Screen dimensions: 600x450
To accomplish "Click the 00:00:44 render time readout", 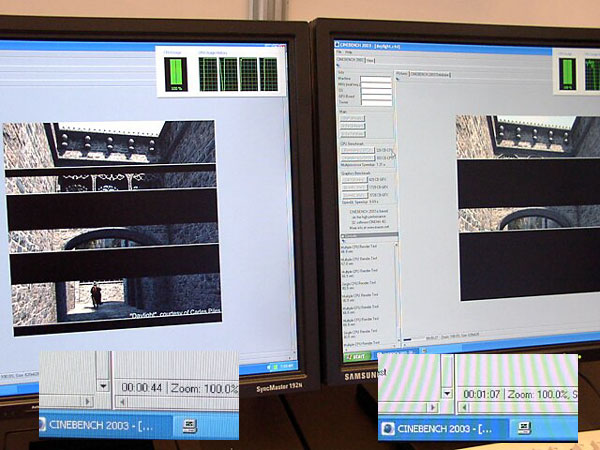I will [142, 388].
